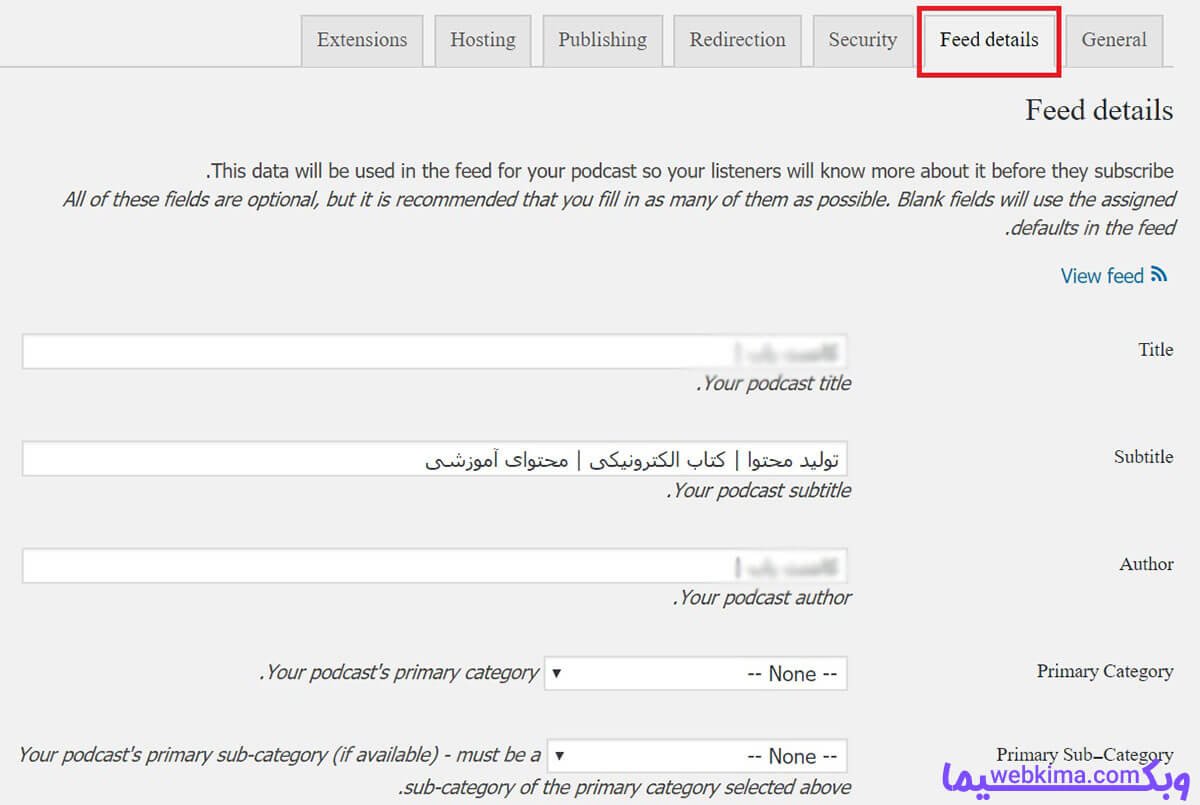Open the Primary Sub-Category dropdown

pos(695,756)
